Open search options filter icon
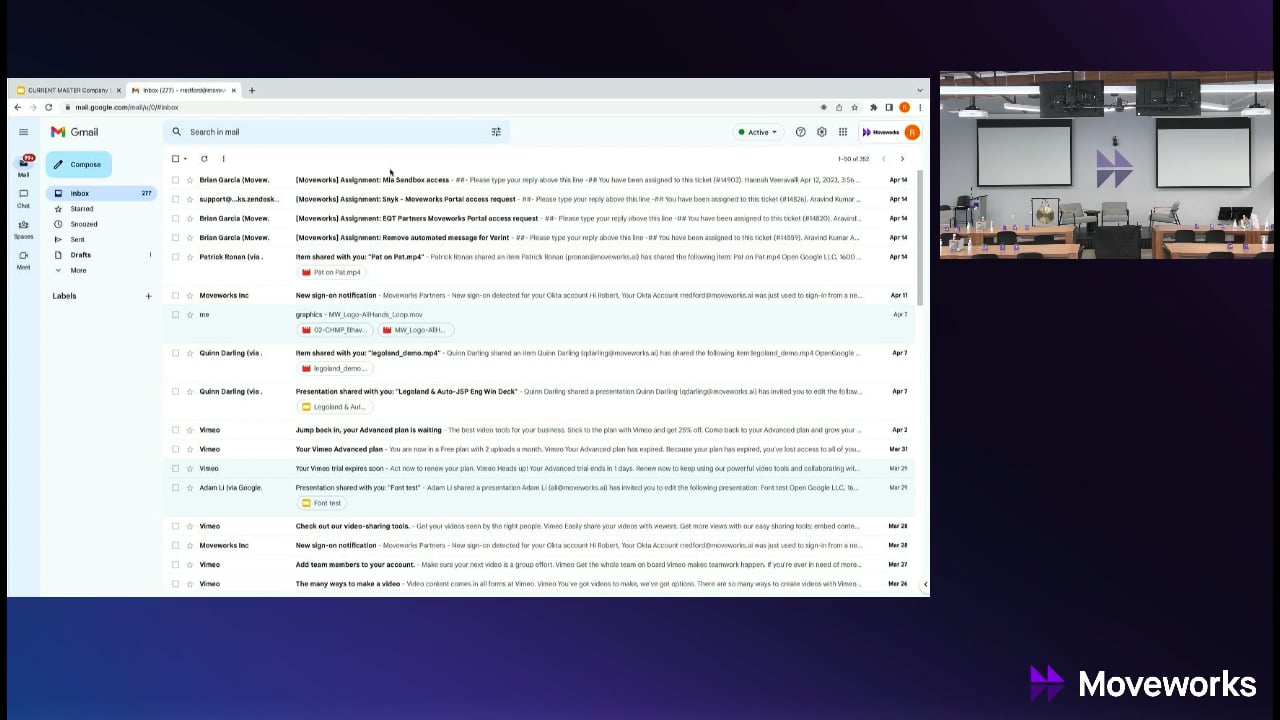 click(x=496, y=132)
